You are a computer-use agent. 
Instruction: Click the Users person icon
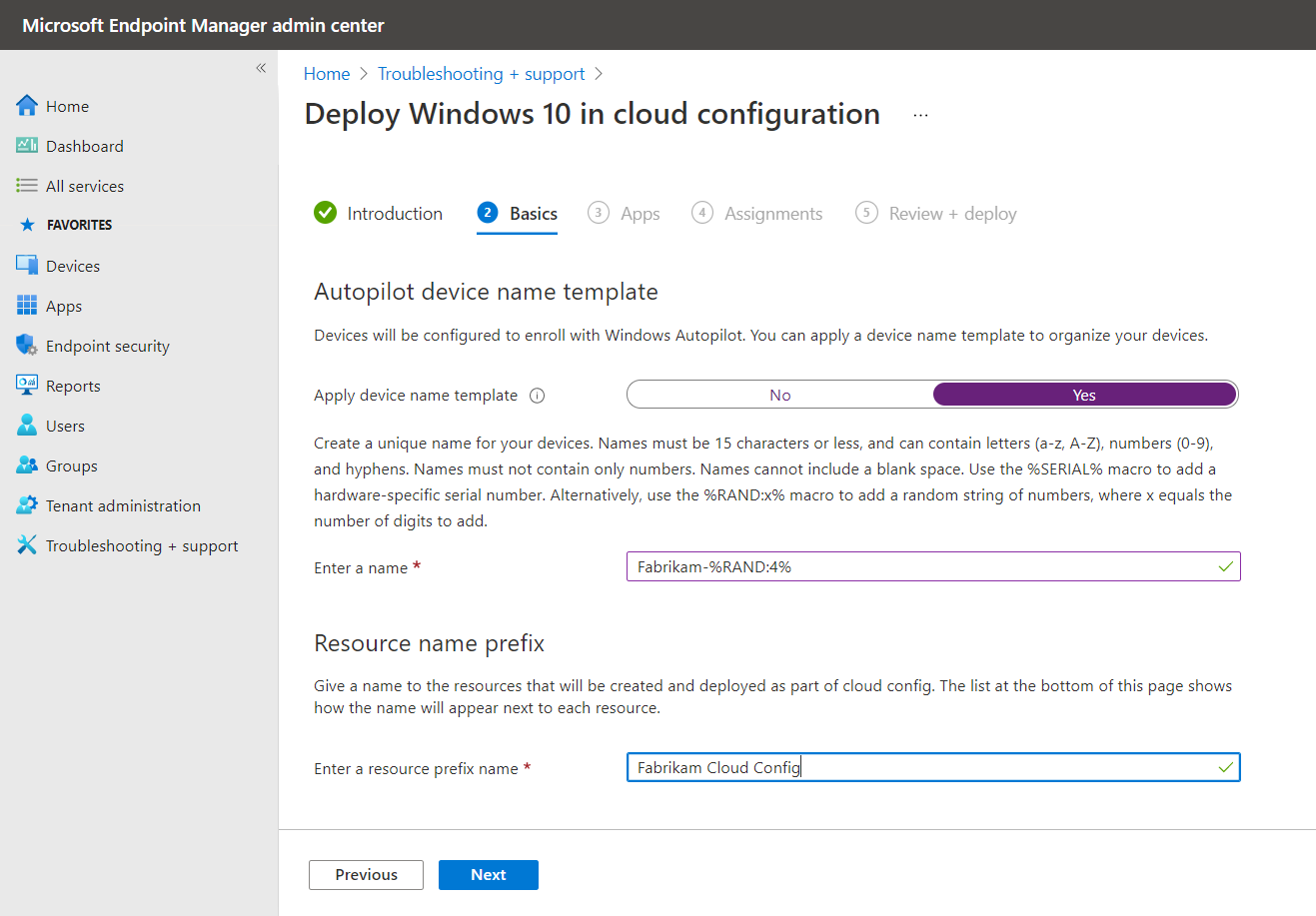(27, 426)
